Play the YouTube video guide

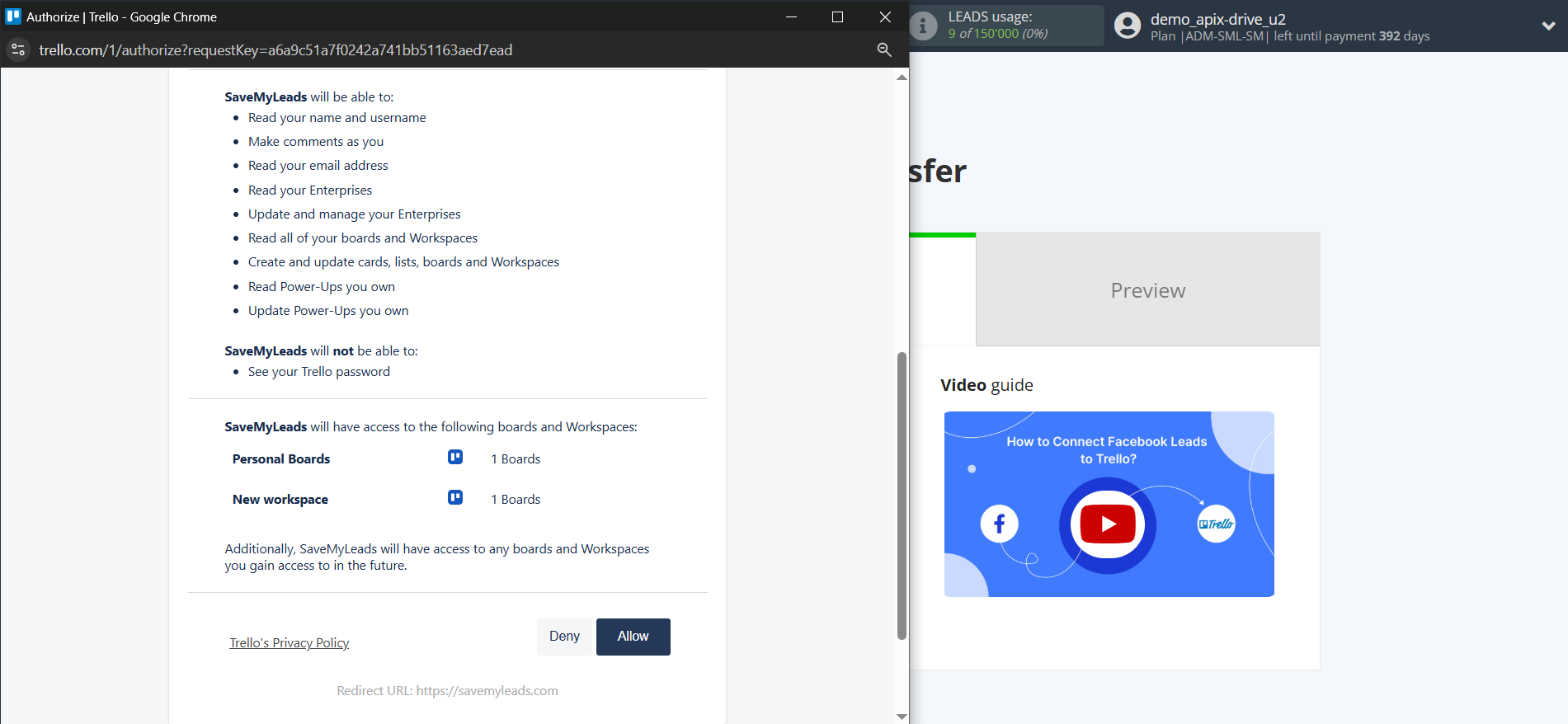1108,524
